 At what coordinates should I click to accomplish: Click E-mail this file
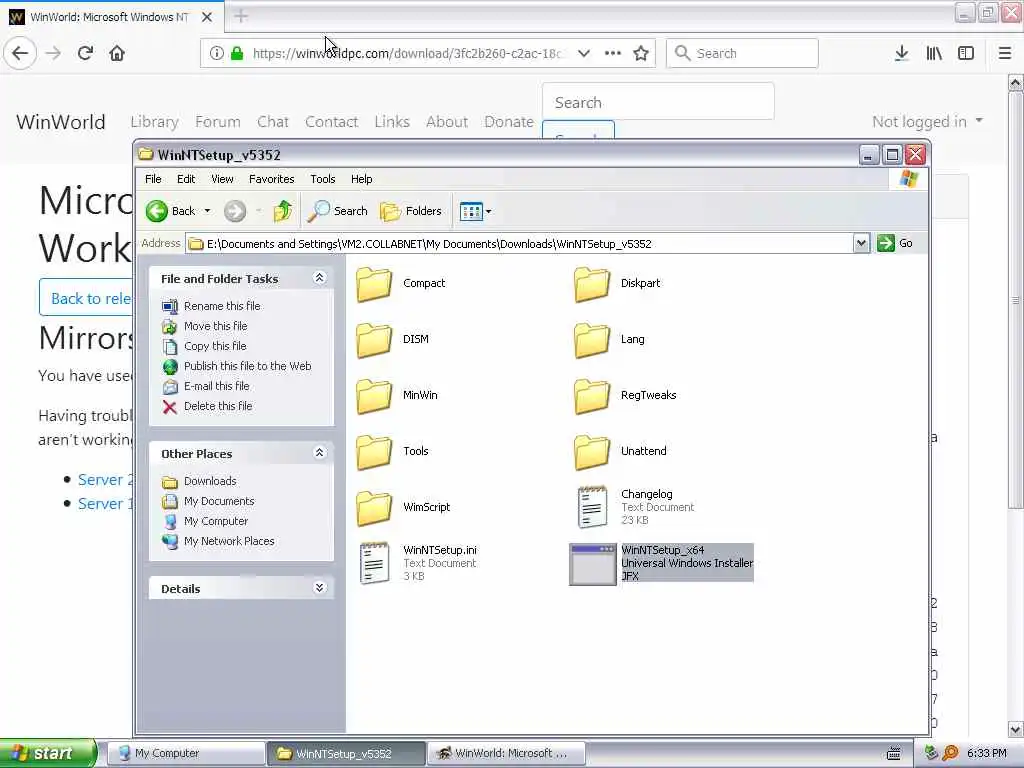(206, 386)
